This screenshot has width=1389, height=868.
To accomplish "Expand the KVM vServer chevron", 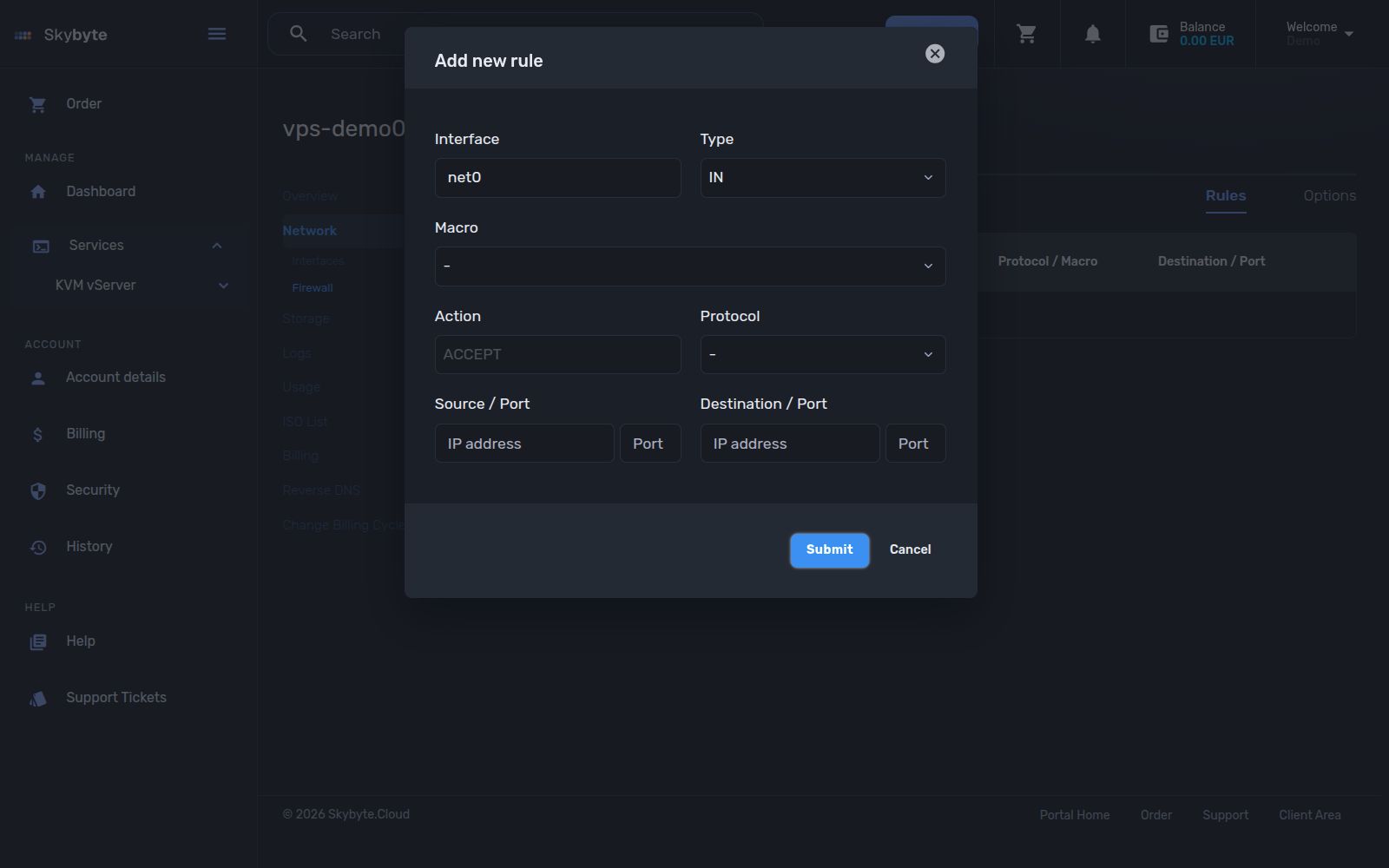I will (223, 286).
